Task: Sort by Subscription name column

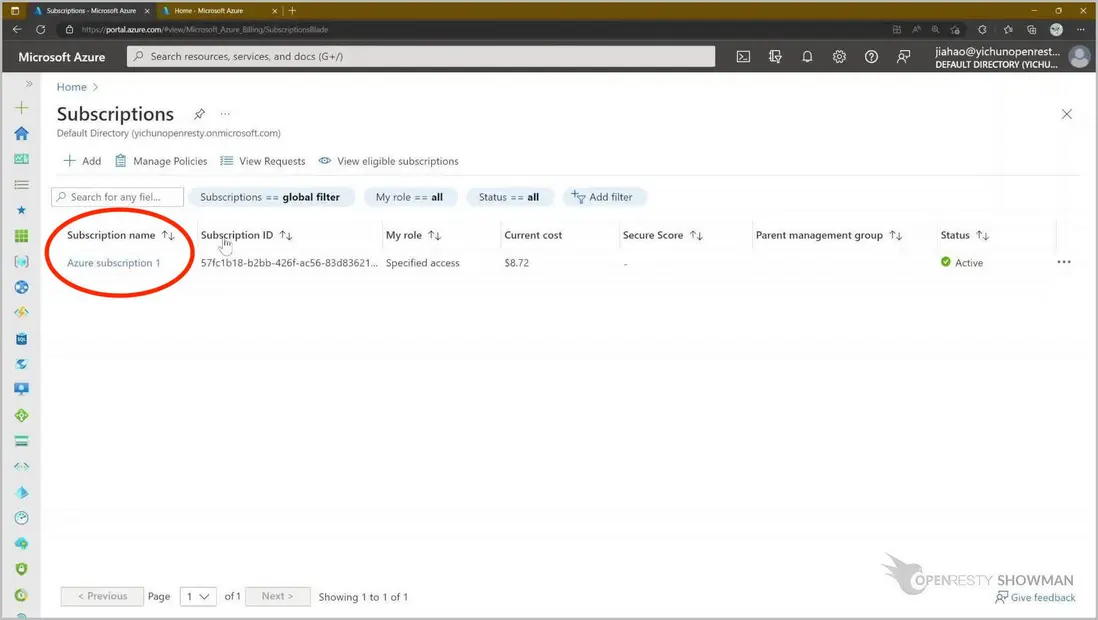Action: [x=120, y=235]
